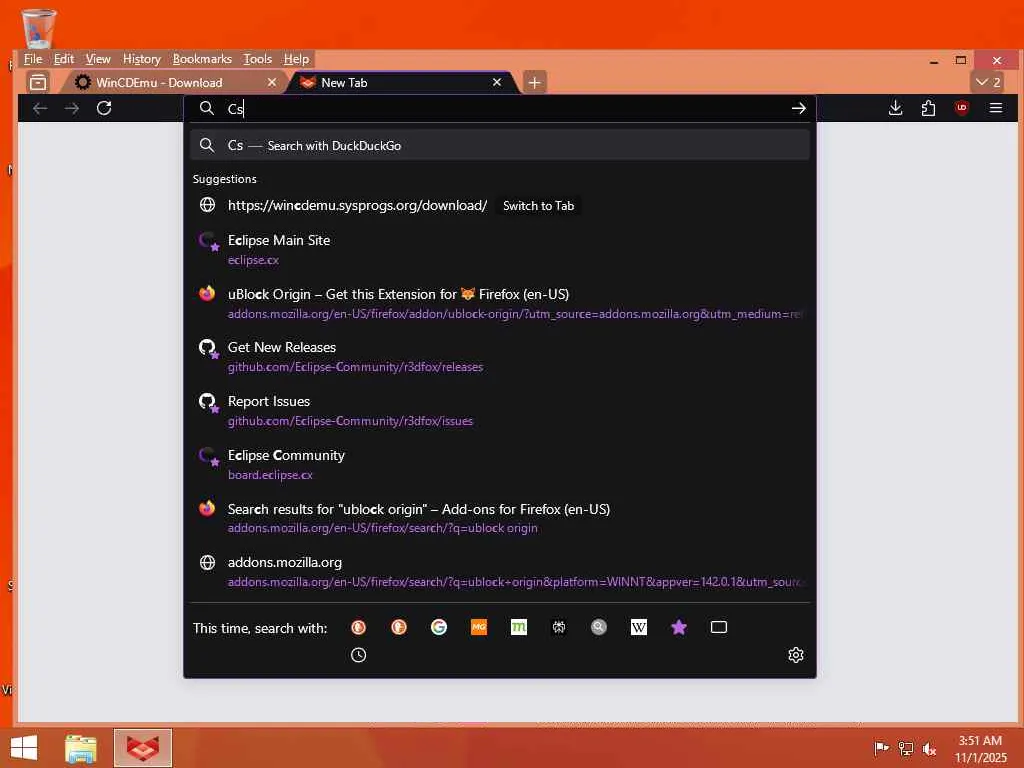
Task: Open the Windows Start button
Action: tap(24, 748)
